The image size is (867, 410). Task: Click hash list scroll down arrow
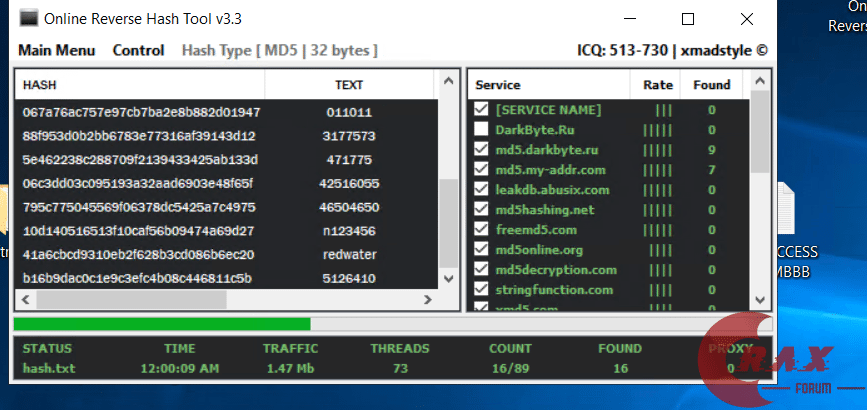point(448,278)
